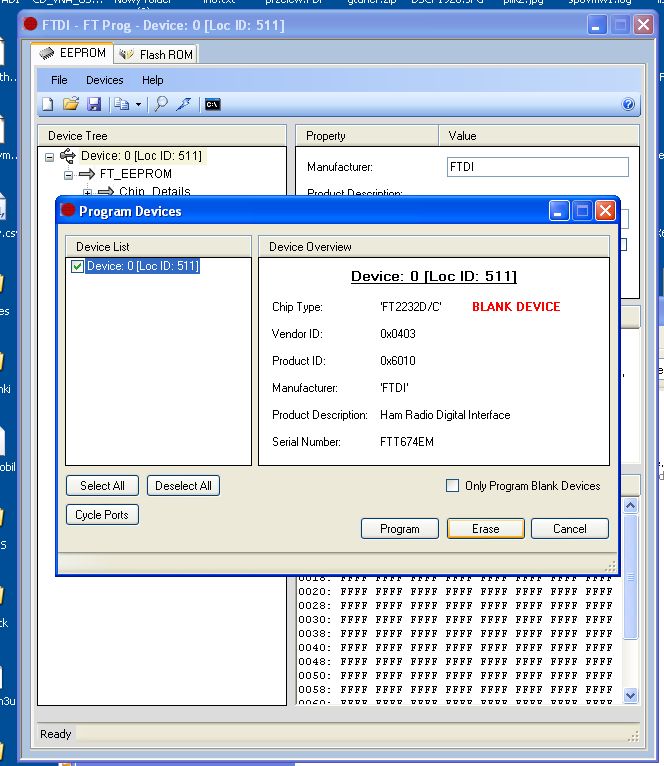Click the Ready status bar text
The image size is (664, 766).
pos(56,734)
